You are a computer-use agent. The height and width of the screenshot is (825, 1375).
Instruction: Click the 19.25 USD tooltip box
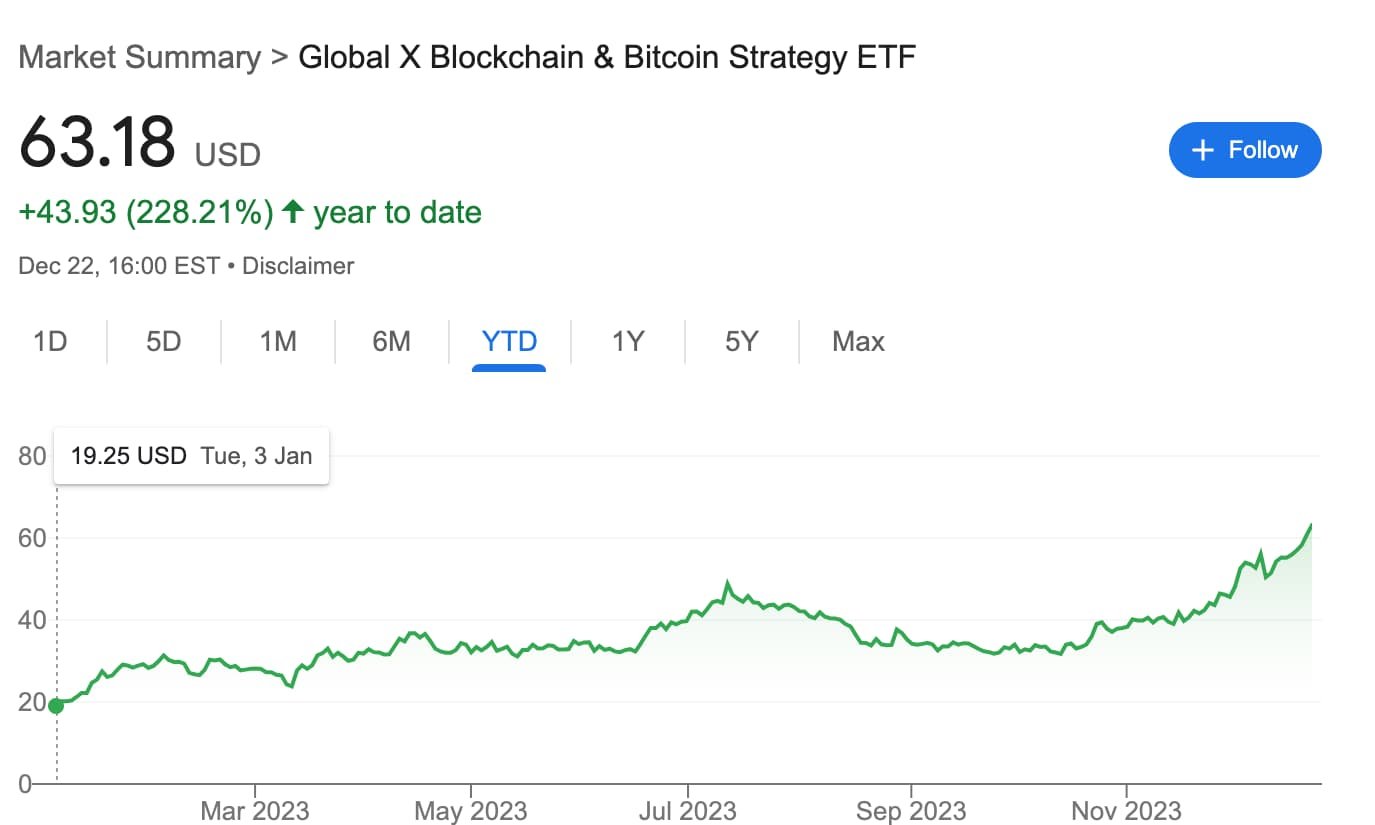point(192,456)
